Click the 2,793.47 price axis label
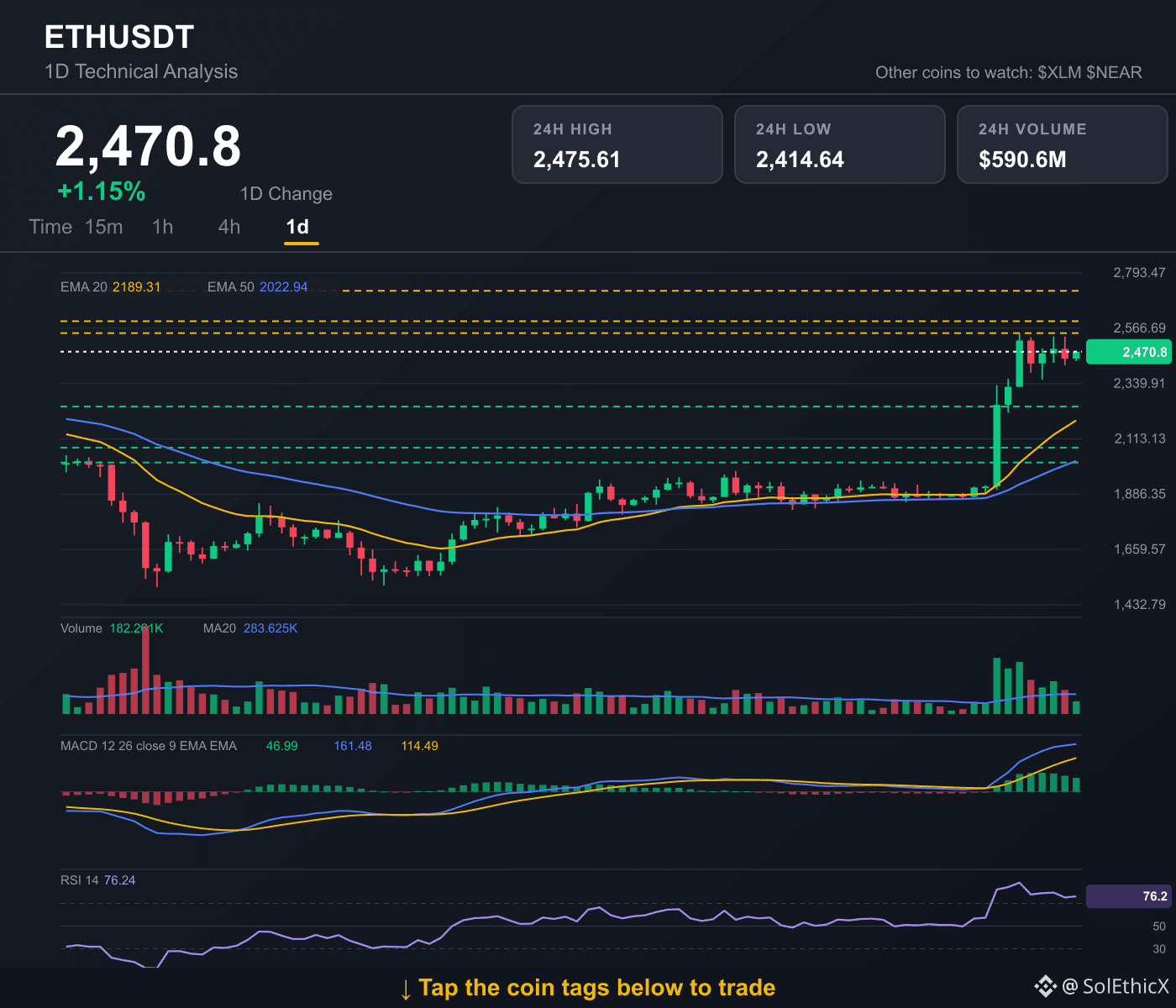 (x=1139, y=272)
